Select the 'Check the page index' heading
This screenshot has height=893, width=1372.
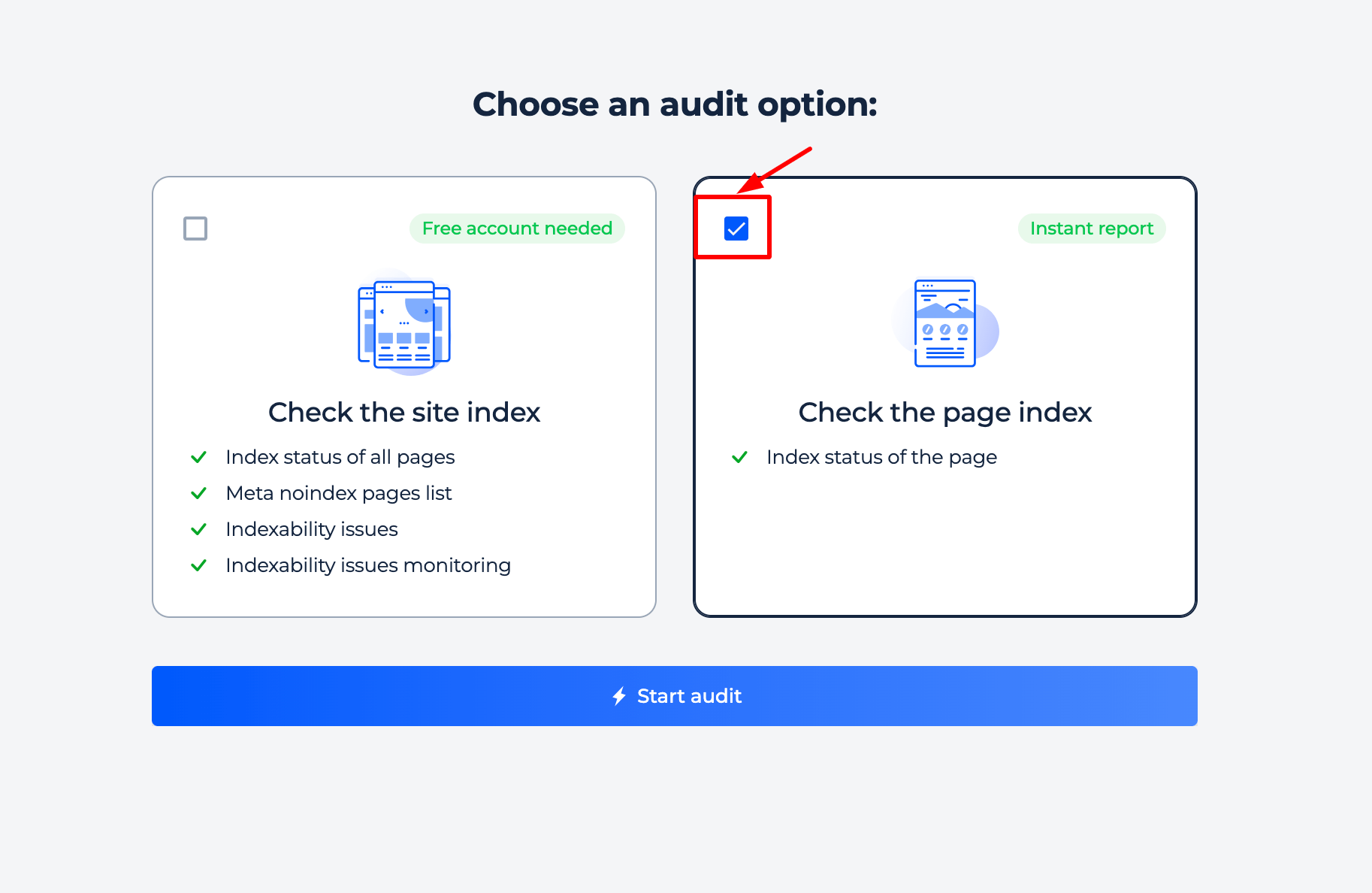945,413
